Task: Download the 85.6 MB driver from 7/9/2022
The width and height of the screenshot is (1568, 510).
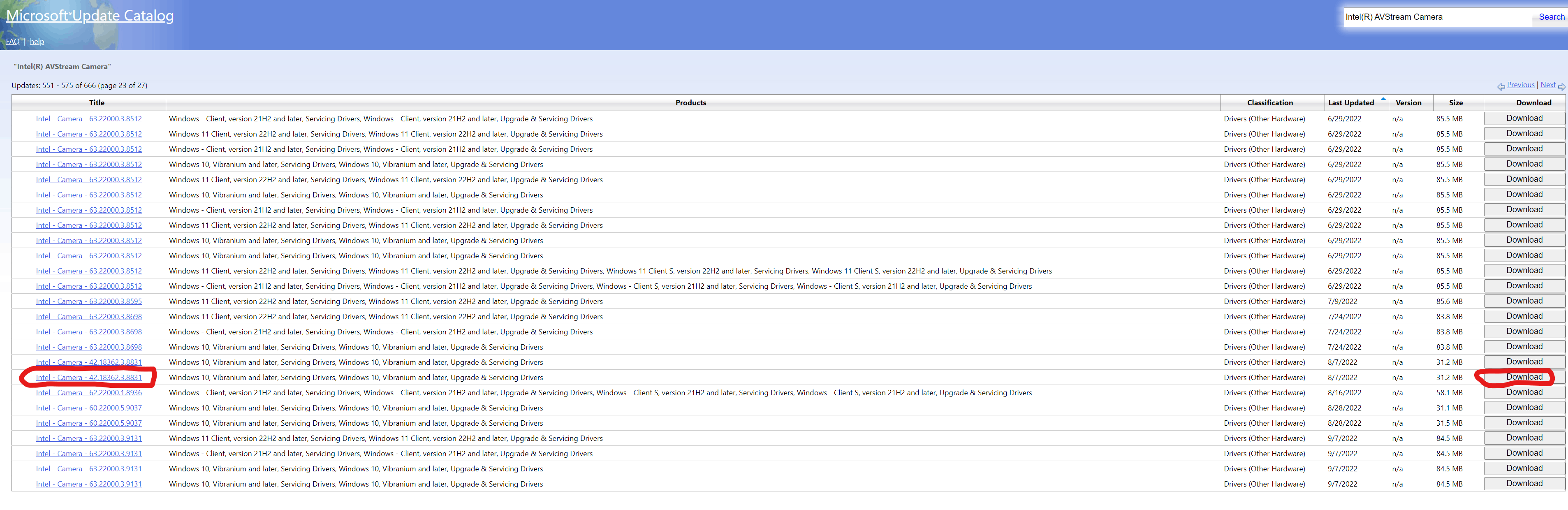Action: [x=1524, y=301]
